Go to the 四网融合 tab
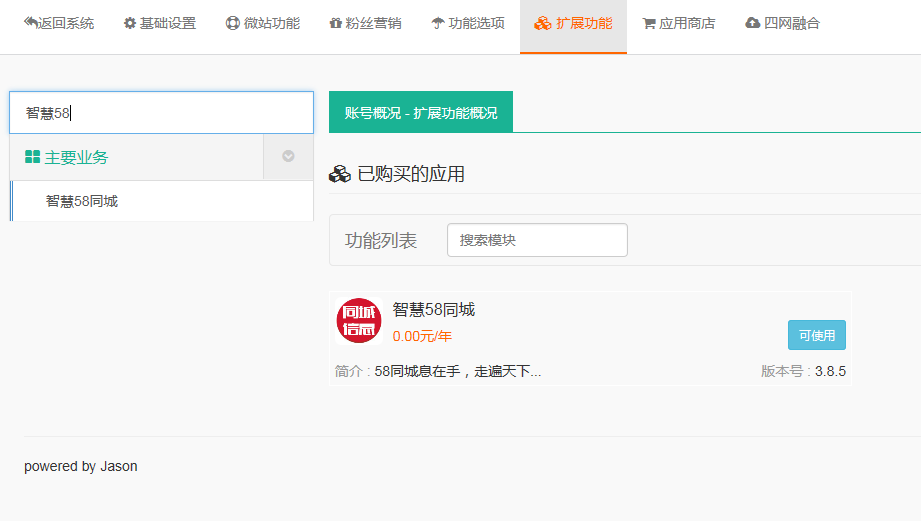The image size is (921, 521). pyautogui.click(x=782, y=23)
